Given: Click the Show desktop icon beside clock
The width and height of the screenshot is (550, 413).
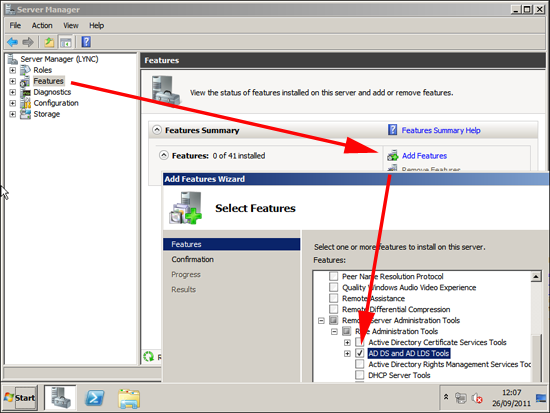Looking at the screenshot, I should pos(541,398).
